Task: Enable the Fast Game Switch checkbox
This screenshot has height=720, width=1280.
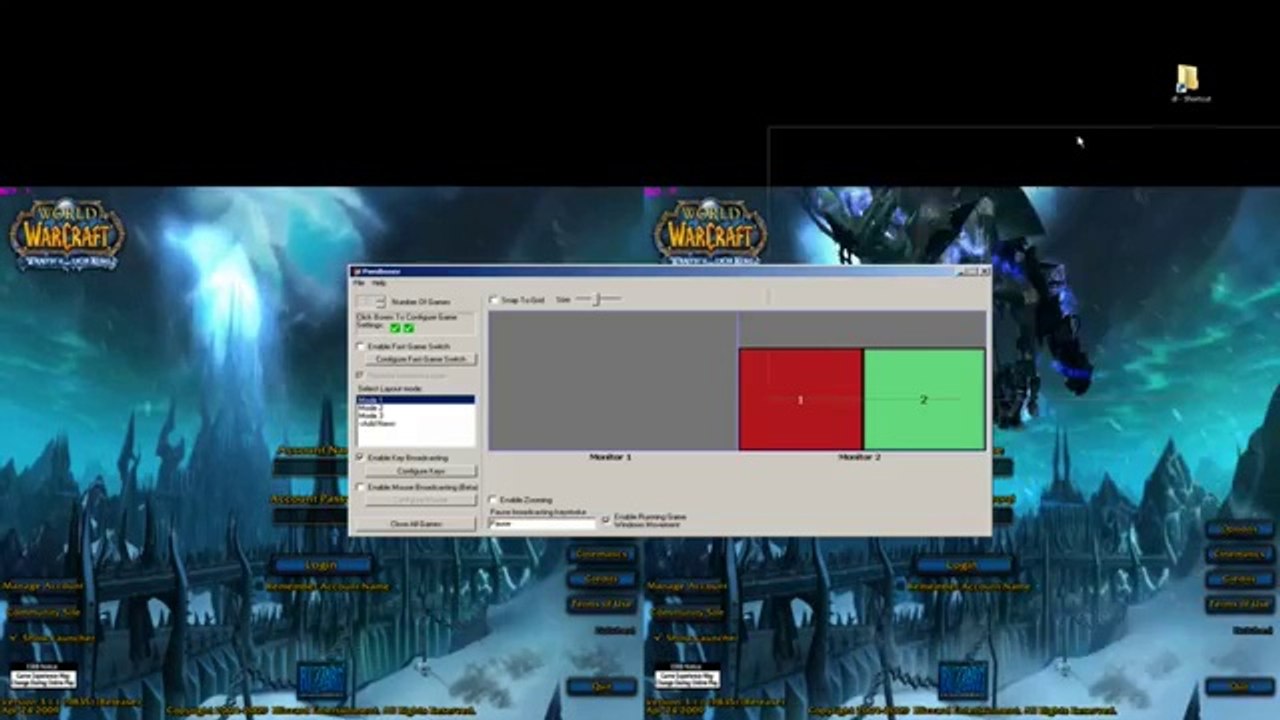Action: coord(361,347)
